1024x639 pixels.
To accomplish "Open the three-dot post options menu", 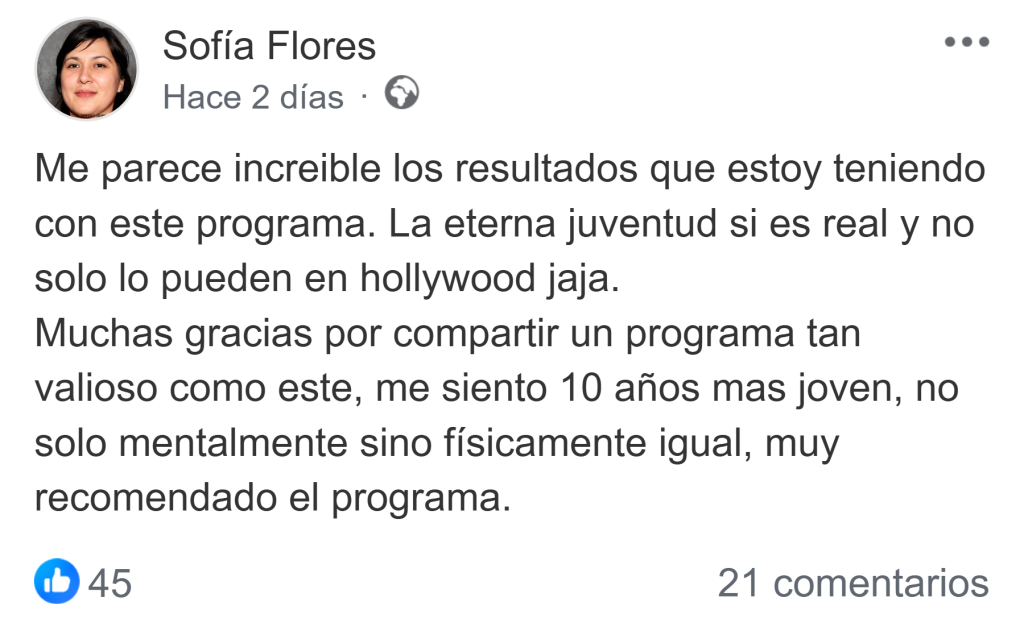I will tap(966, 43).
